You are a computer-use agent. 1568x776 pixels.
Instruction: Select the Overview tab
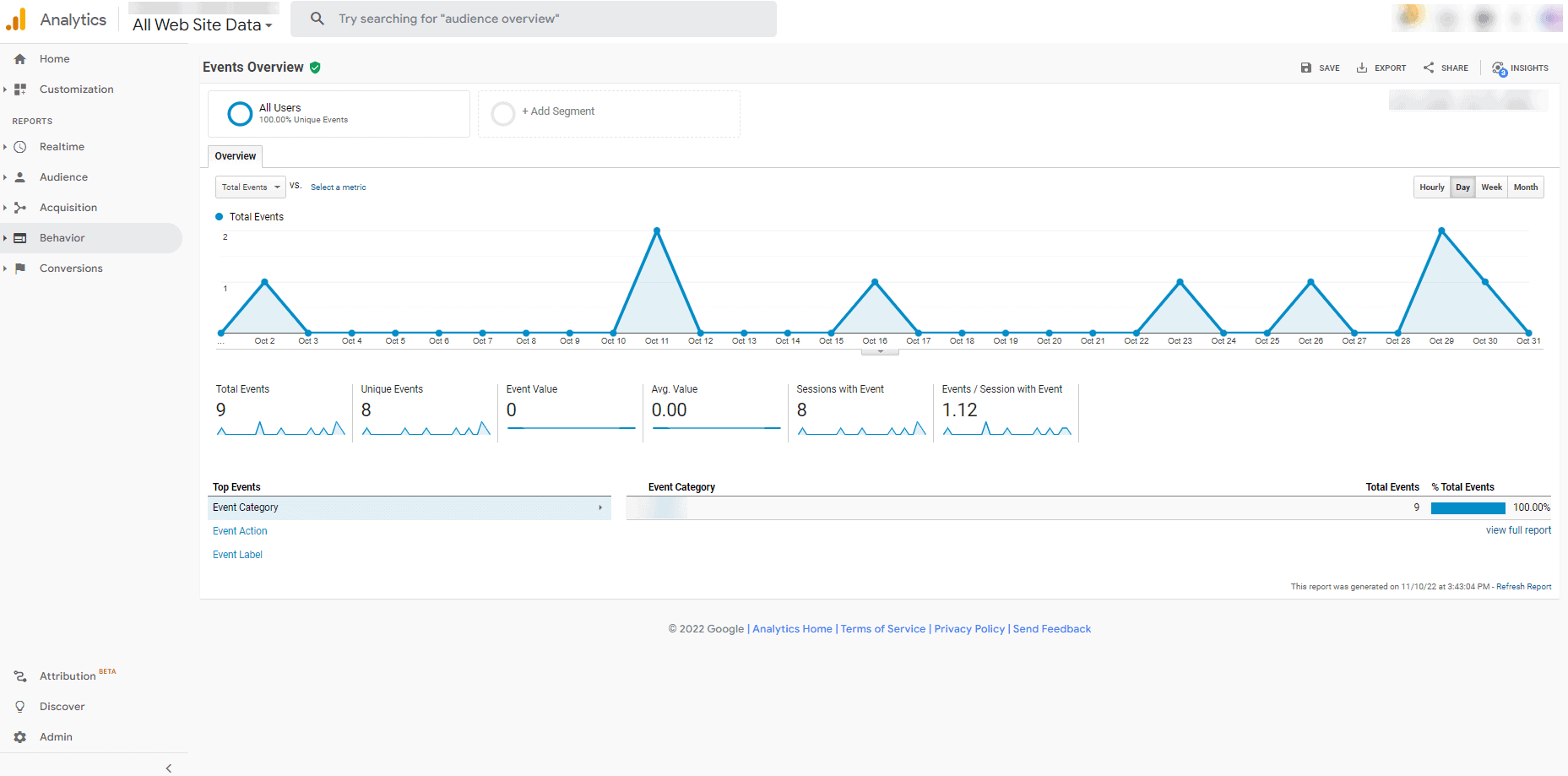point(235,156)
